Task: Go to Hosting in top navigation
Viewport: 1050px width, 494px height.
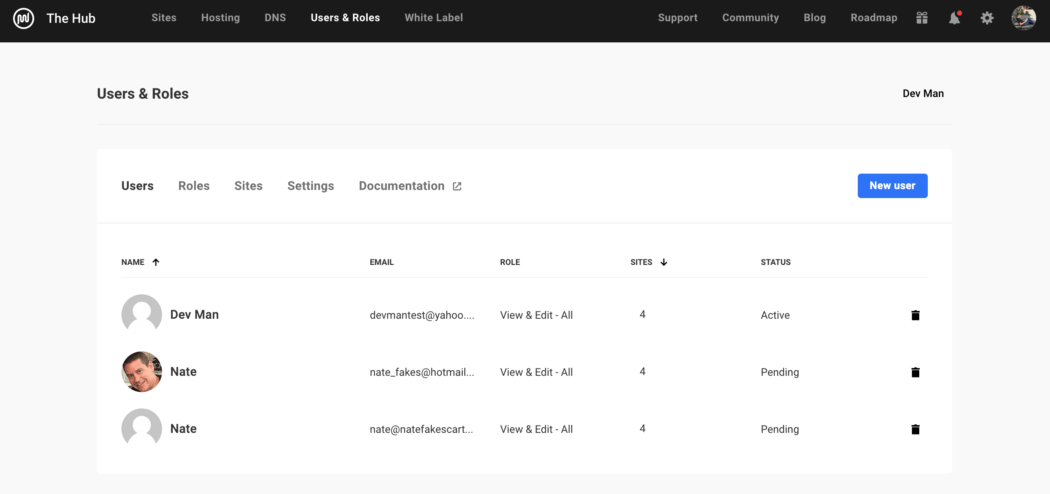Action: pos(220,18)
